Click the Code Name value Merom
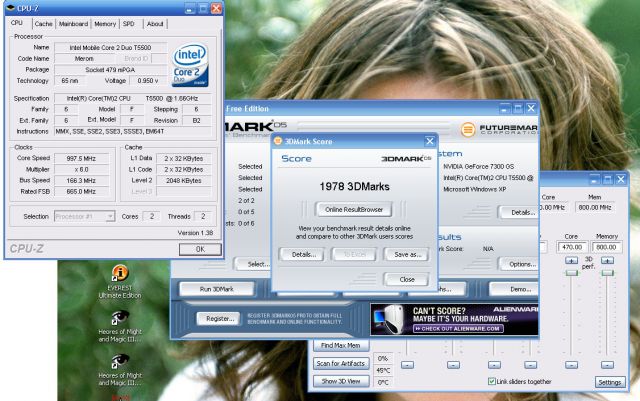 click(84, 58)
